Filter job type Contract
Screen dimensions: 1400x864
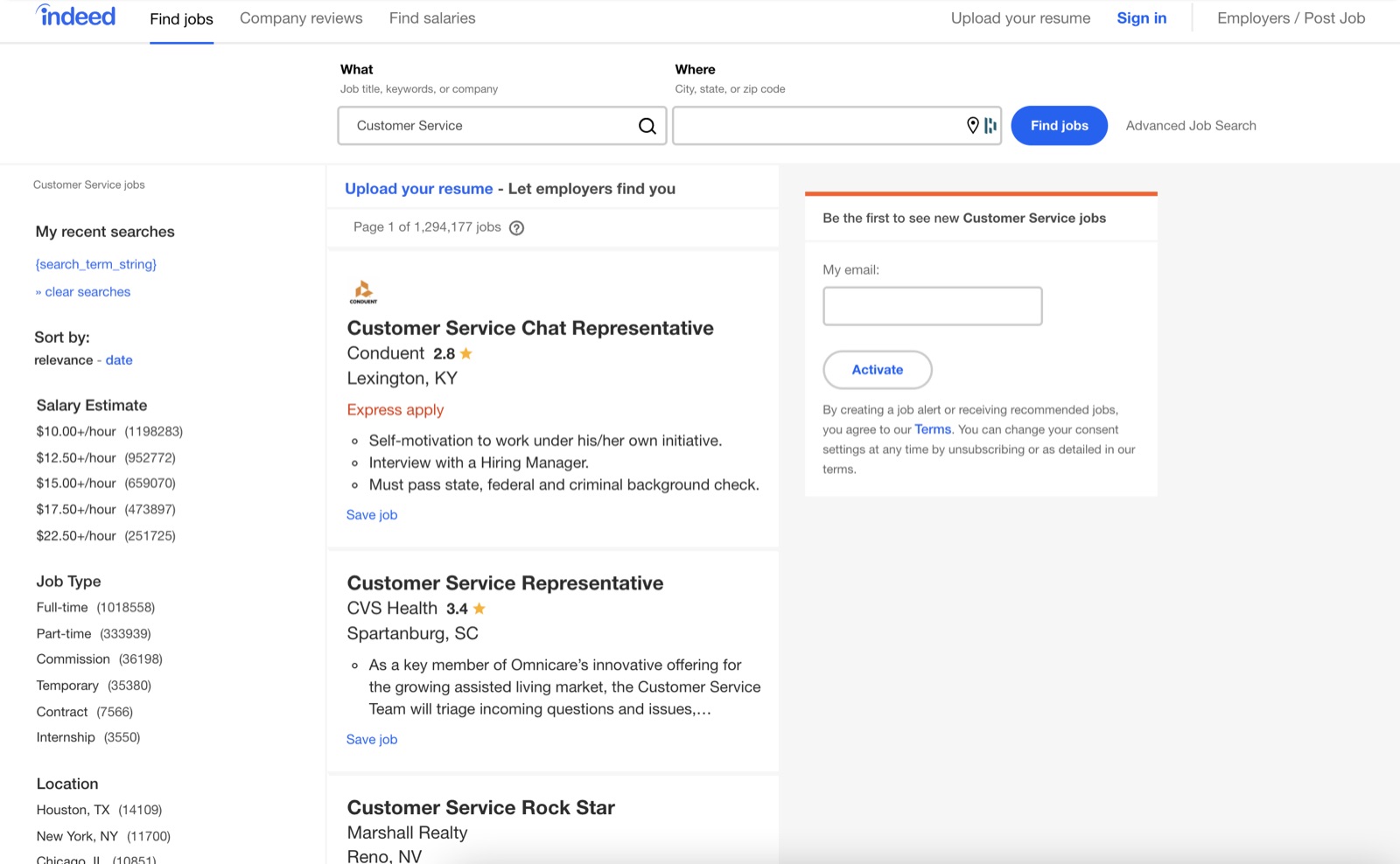[x=85, y=712]
